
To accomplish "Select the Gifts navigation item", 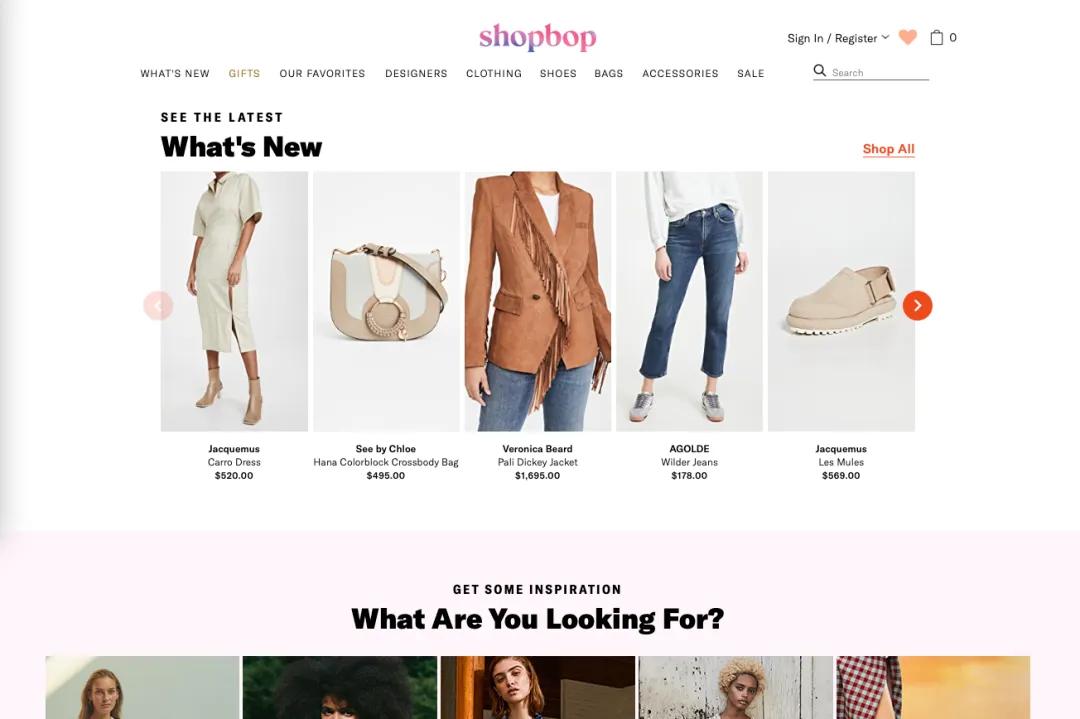I will coord(245,73).
